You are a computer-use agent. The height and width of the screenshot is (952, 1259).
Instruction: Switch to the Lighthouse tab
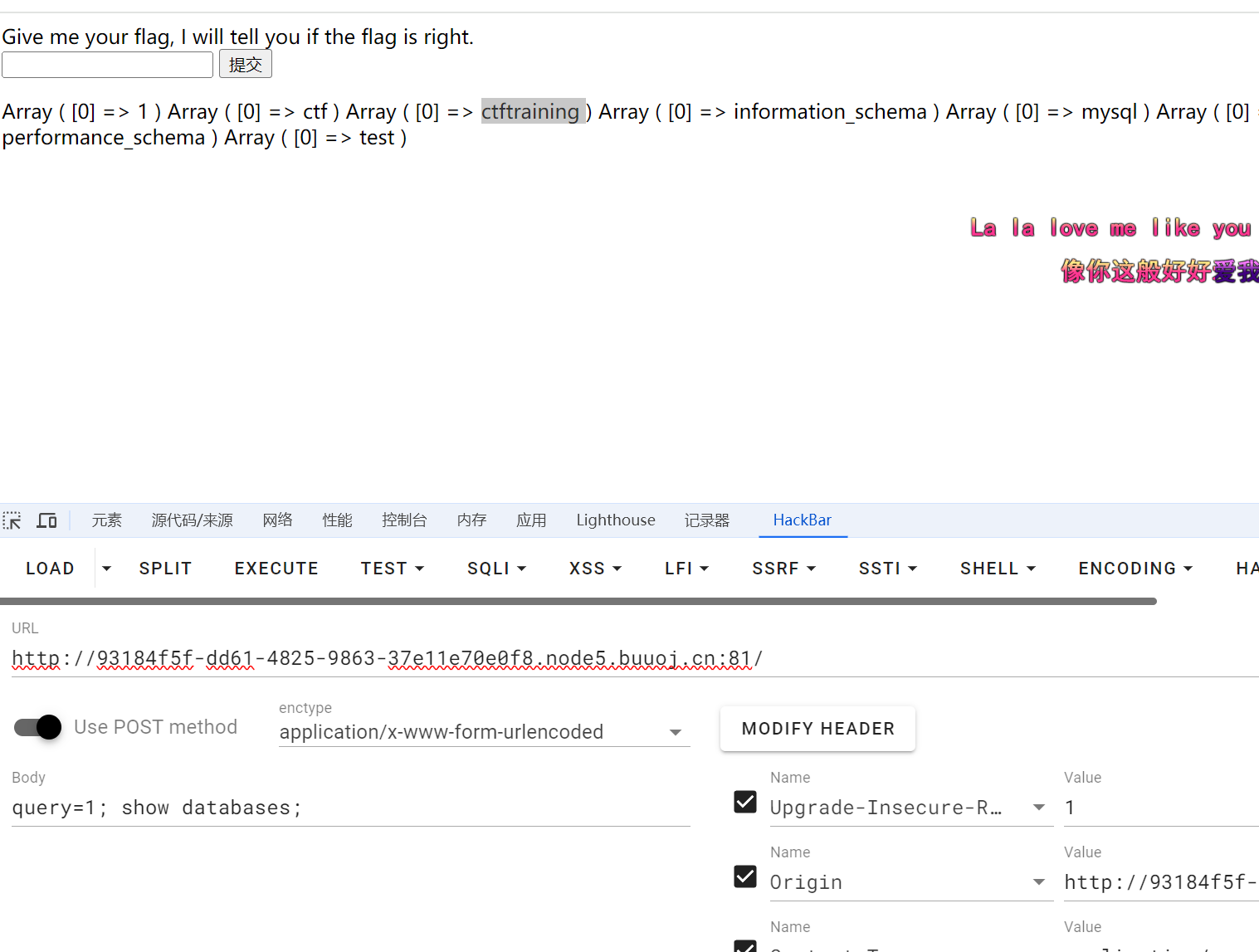pyautogui.click(x=615, y=520)
